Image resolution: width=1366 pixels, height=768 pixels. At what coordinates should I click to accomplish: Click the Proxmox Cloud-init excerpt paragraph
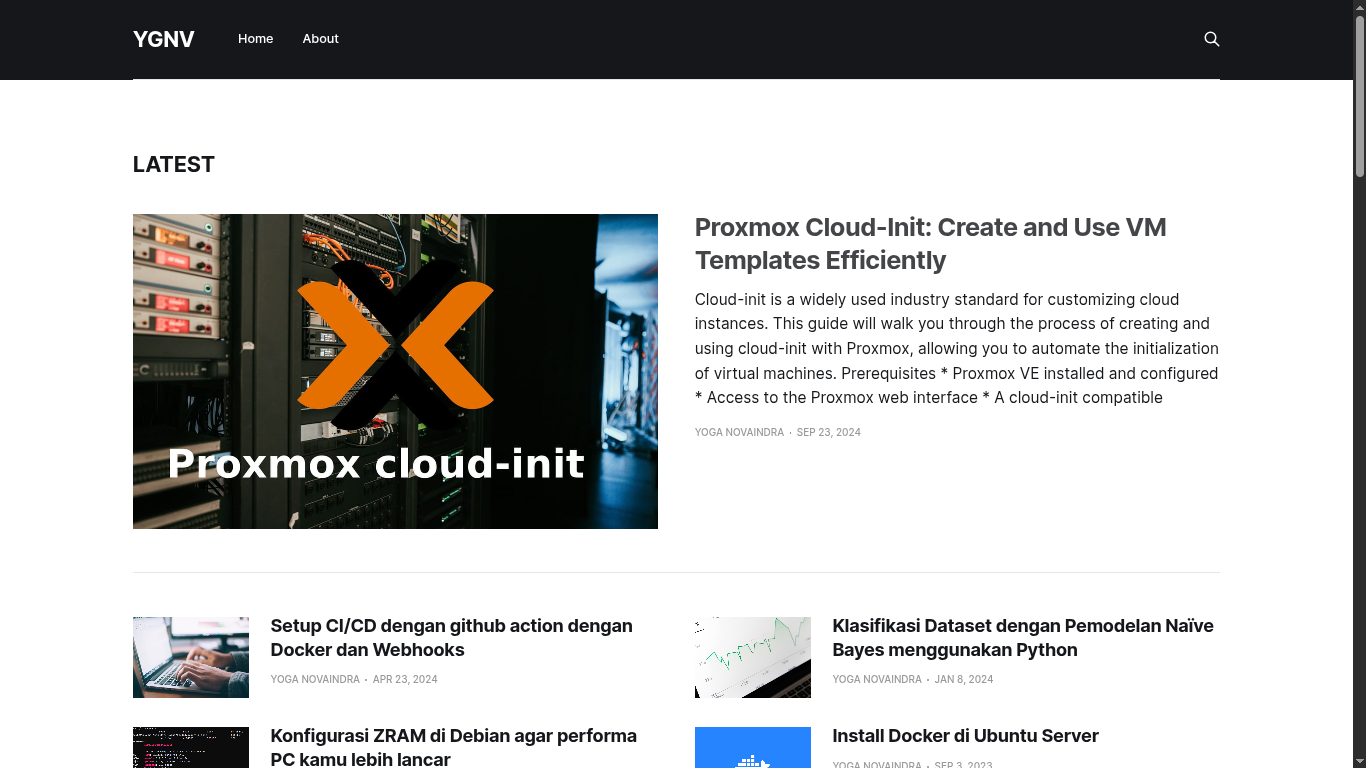tap(957, 348)
